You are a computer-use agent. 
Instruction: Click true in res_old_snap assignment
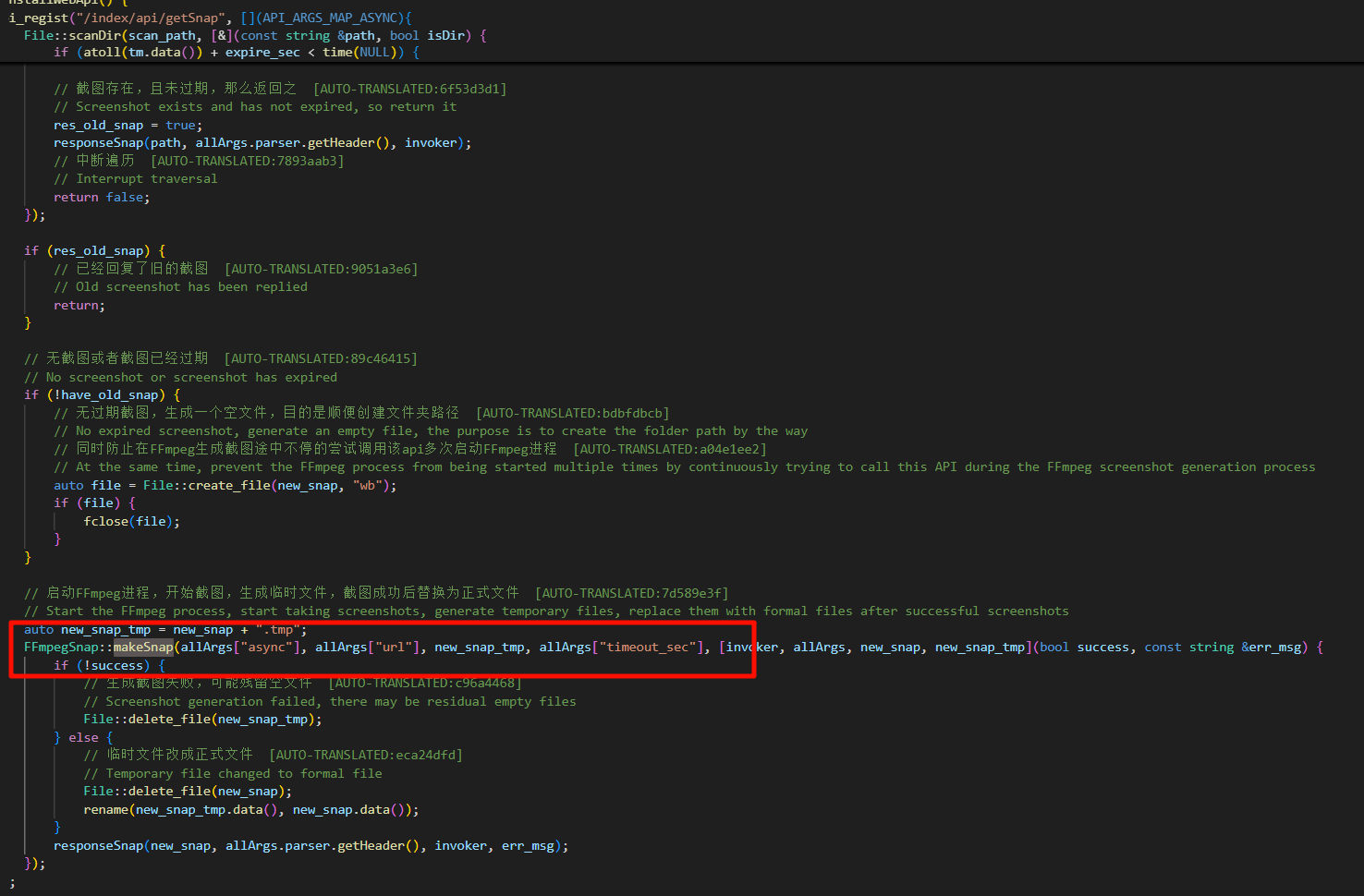(180, 125)
